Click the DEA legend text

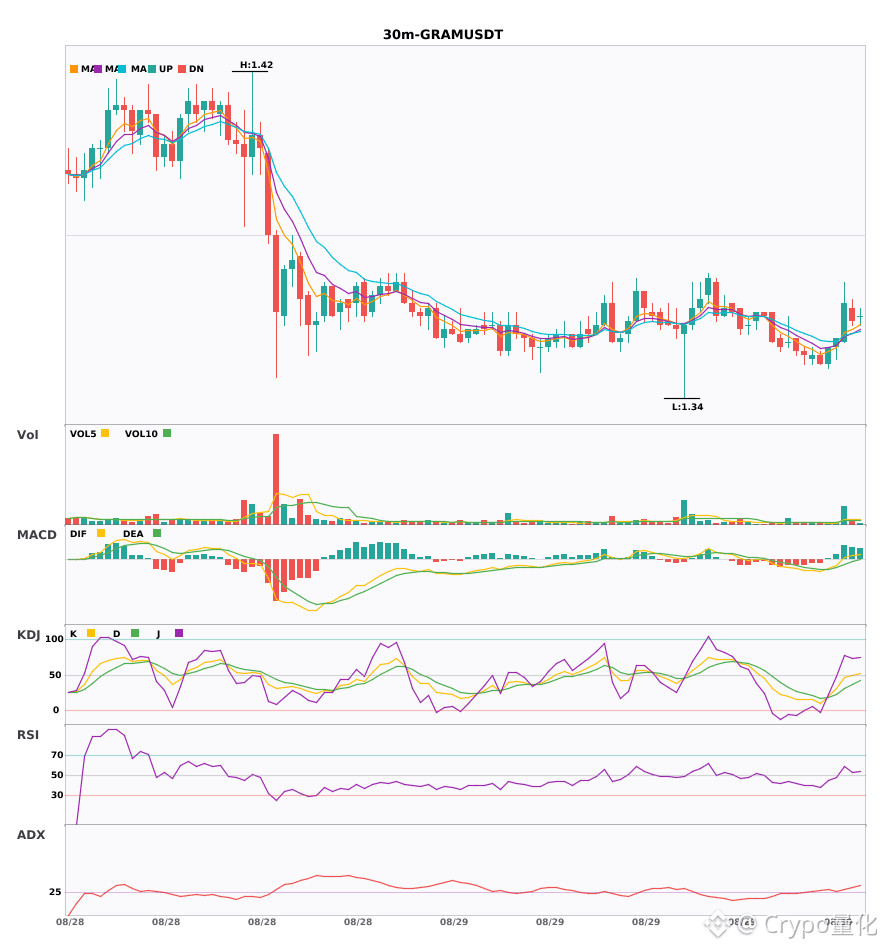(133, 534)
